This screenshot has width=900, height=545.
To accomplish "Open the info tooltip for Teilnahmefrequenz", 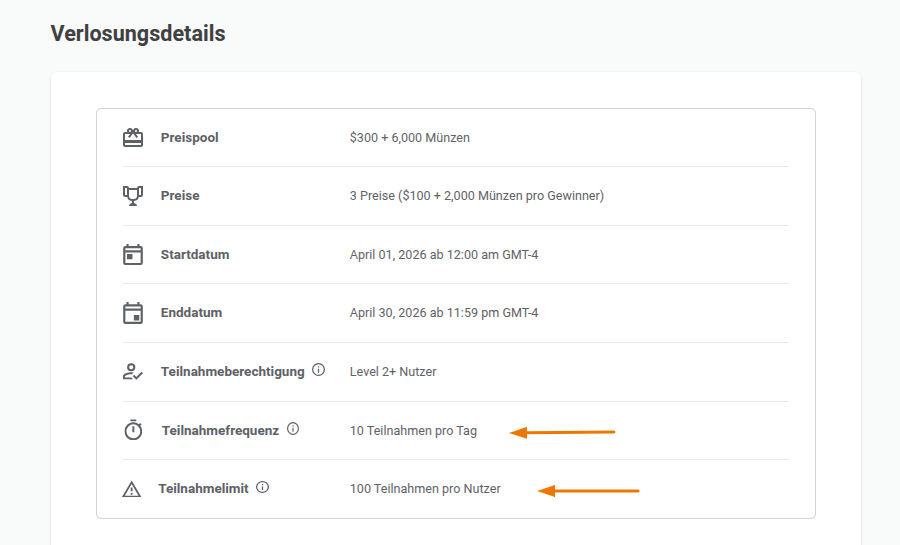I will (293, 429).
